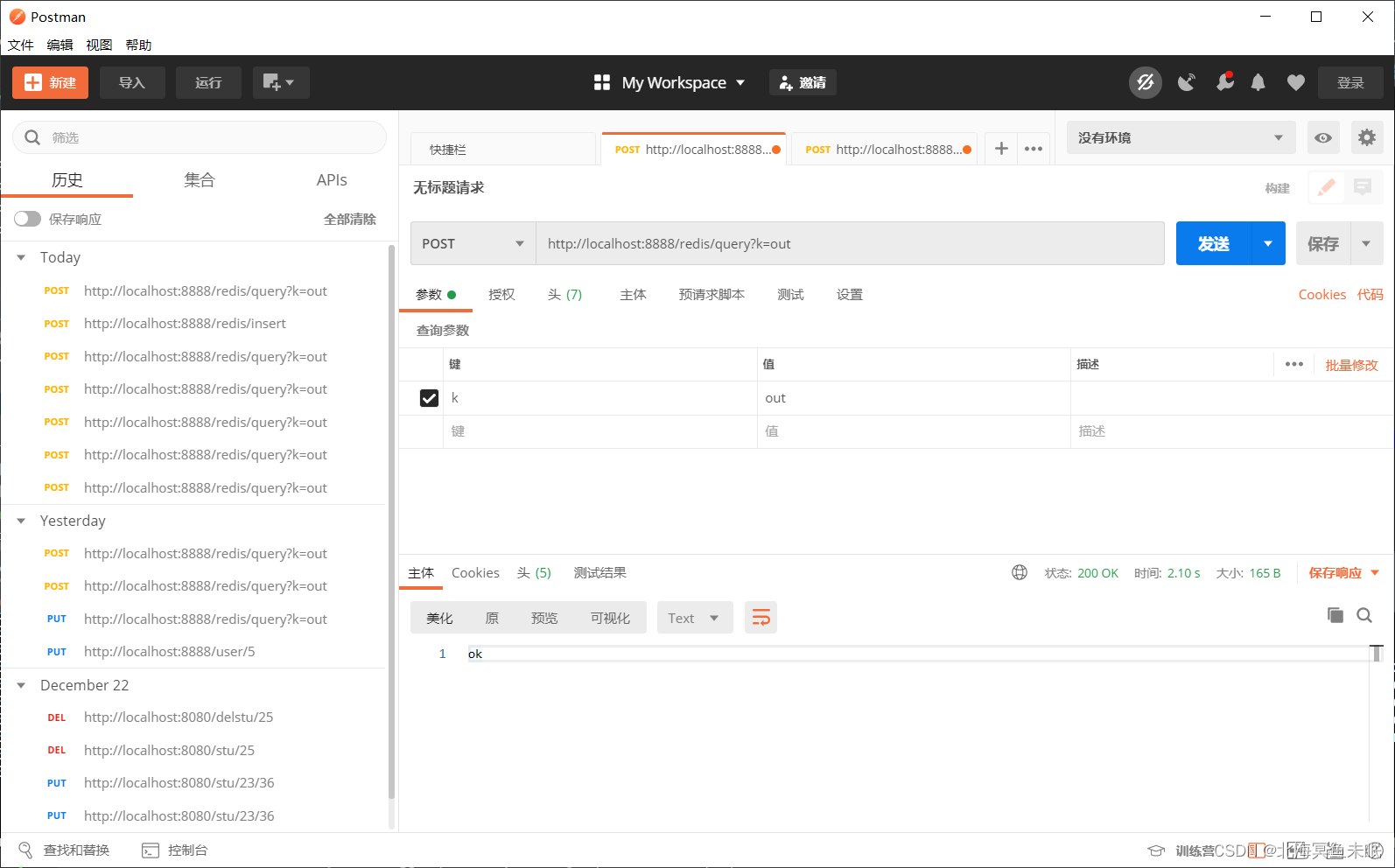Collapse the Today history group
The image size is (1395, 868).
click(x=21, y=257)
